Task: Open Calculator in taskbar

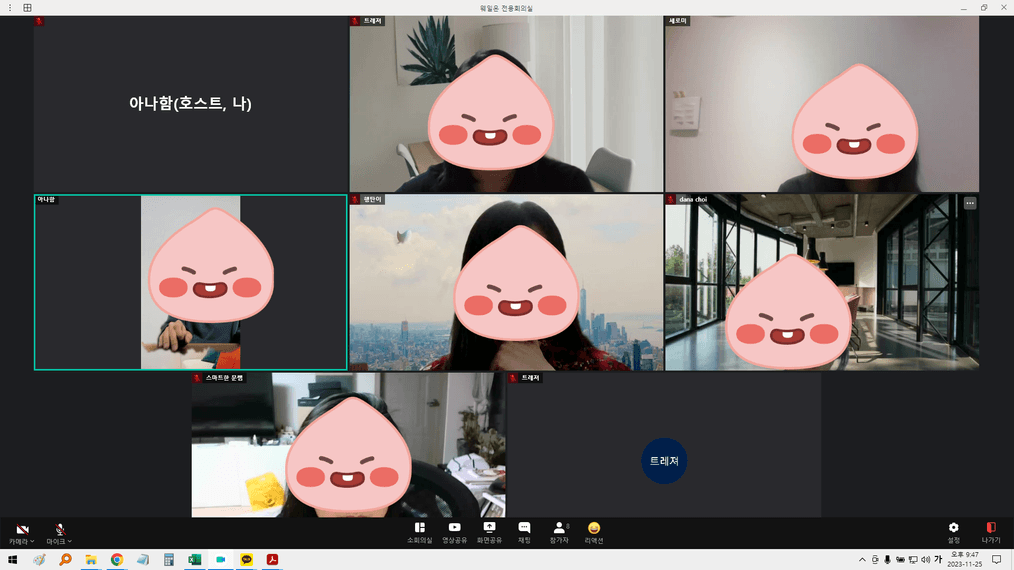Action: [169, 560]
